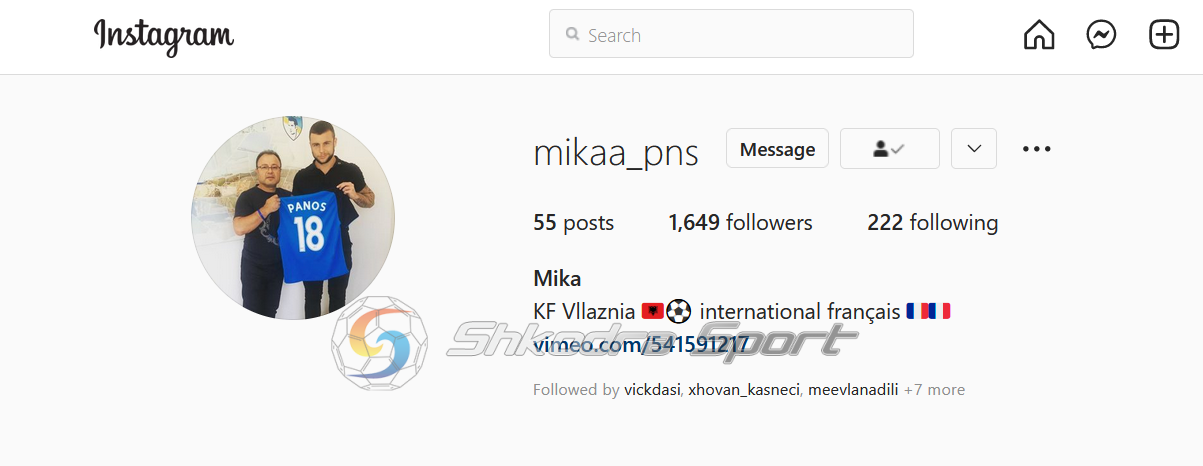1203x466 pixels.
Task: Create a new post with plus icon
Action: click(1164, 35)
